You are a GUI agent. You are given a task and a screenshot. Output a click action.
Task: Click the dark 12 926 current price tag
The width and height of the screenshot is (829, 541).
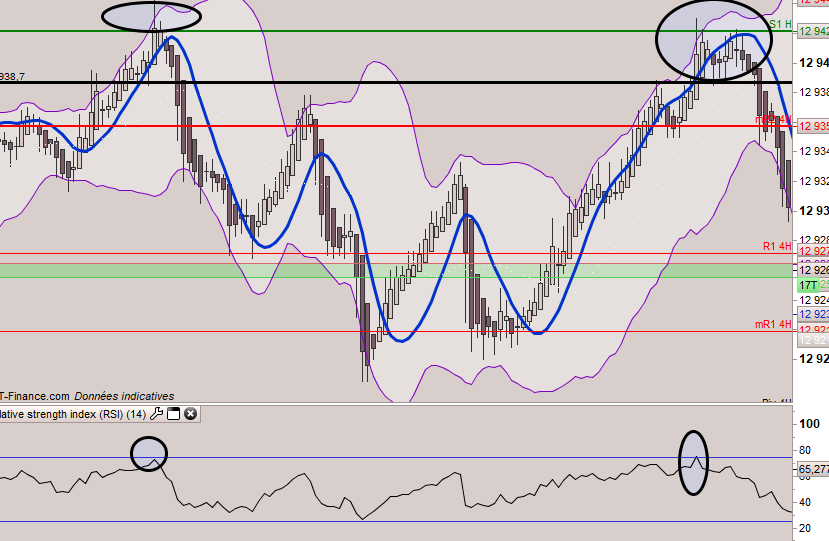click(x=813, y=270)
